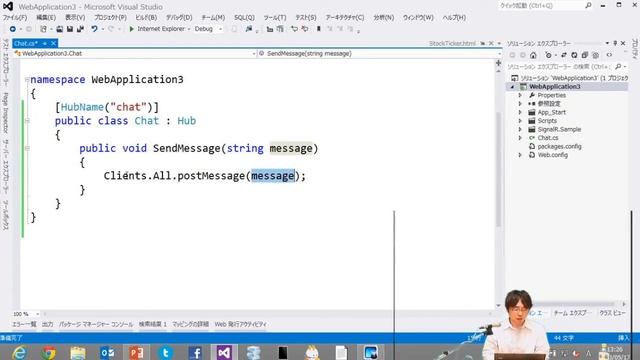Undo the last edit via toolbar
Viewport: 640px width, 360px height.
pyautogui.click(x=94, y=29)
